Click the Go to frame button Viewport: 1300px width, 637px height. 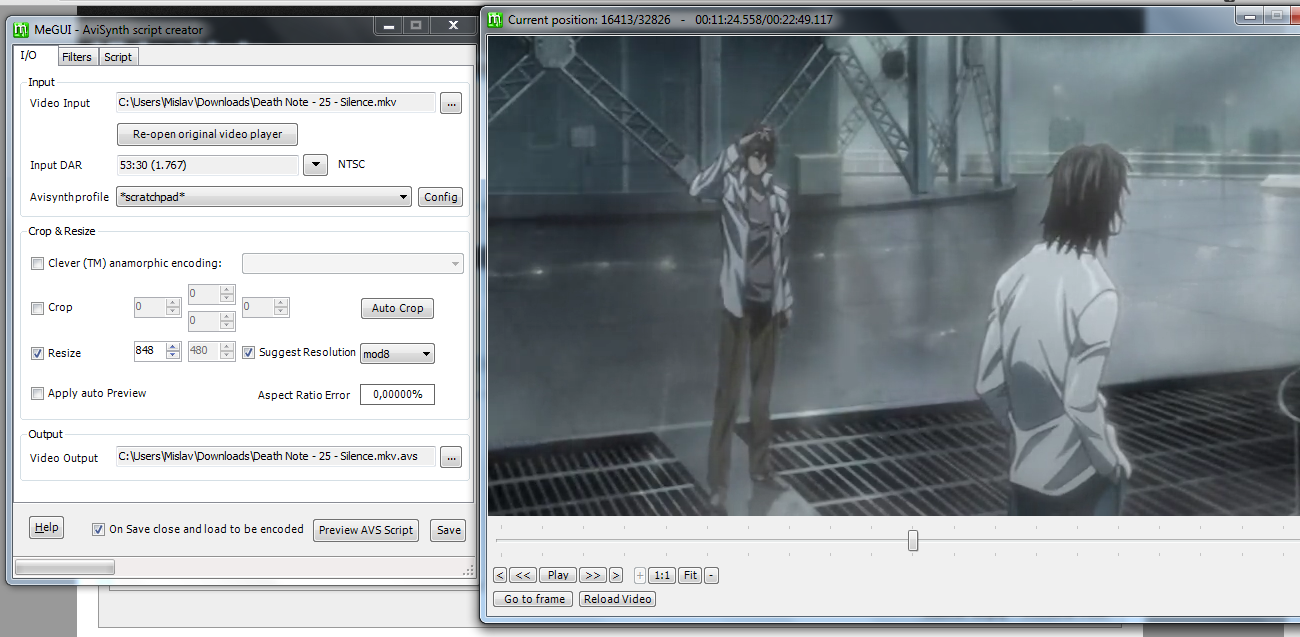point(534,599)
